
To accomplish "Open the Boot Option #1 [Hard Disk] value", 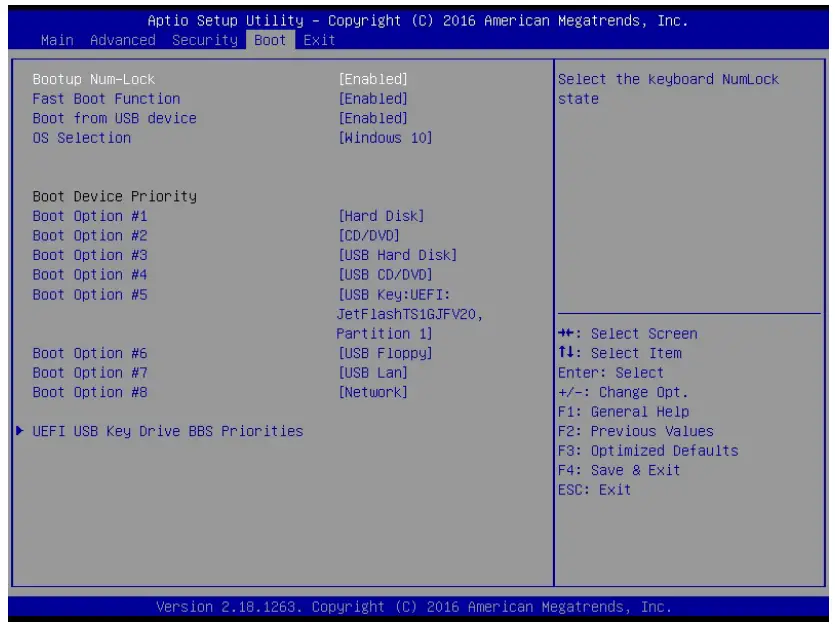I will pos(381,216).
